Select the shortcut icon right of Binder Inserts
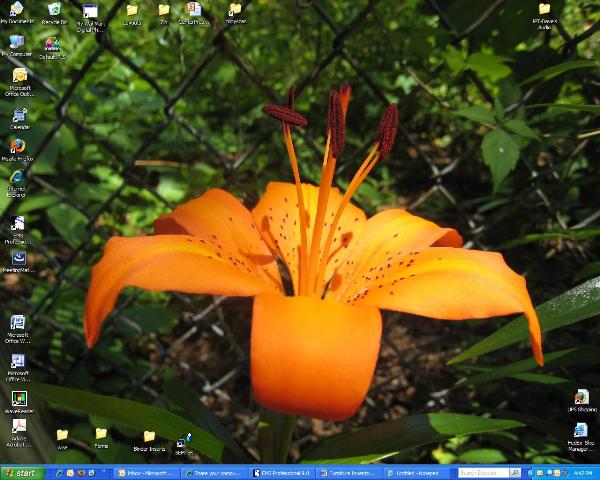The height and width of the screenshot is (480, 600). [x=184, y=444]
